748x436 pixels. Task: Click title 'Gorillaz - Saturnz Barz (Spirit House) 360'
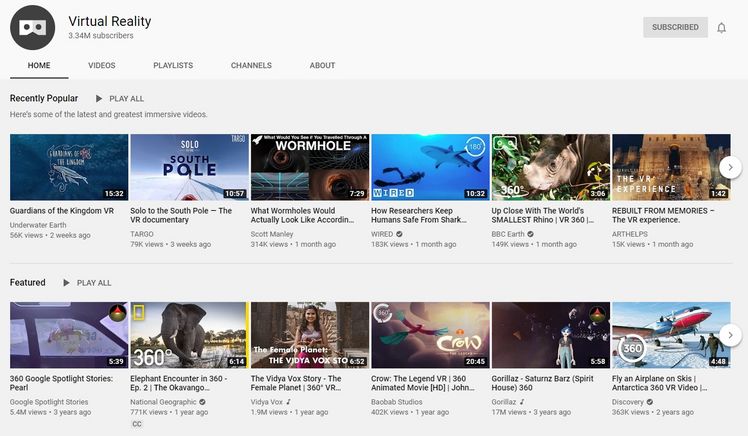pos(543,383)
